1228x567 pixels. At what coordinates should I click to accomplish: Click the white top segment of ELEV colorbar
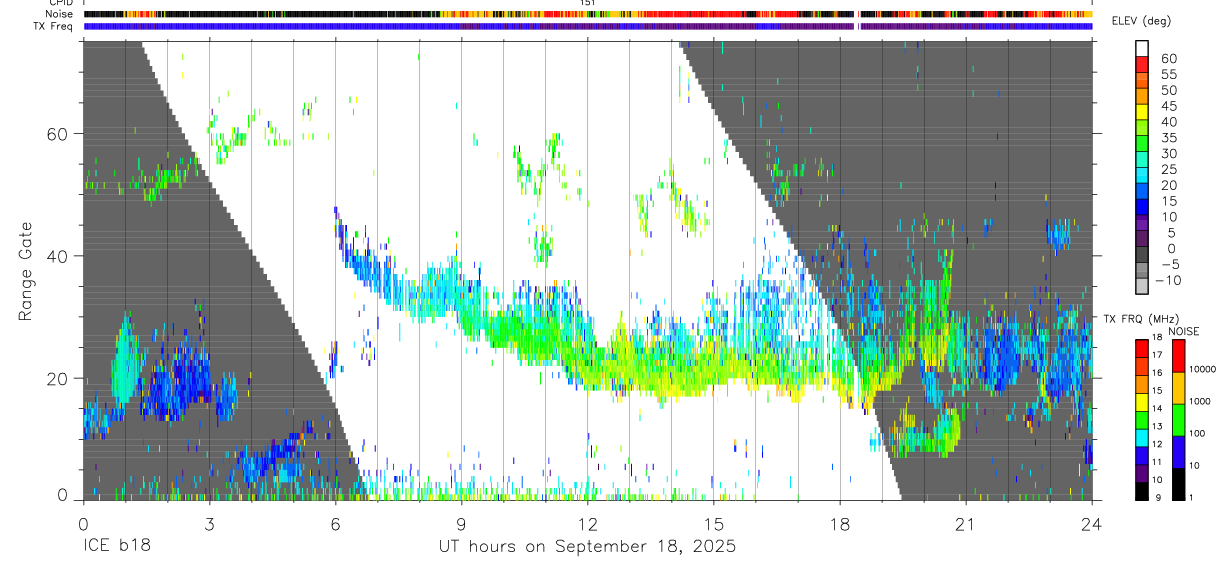point(1141,48)
